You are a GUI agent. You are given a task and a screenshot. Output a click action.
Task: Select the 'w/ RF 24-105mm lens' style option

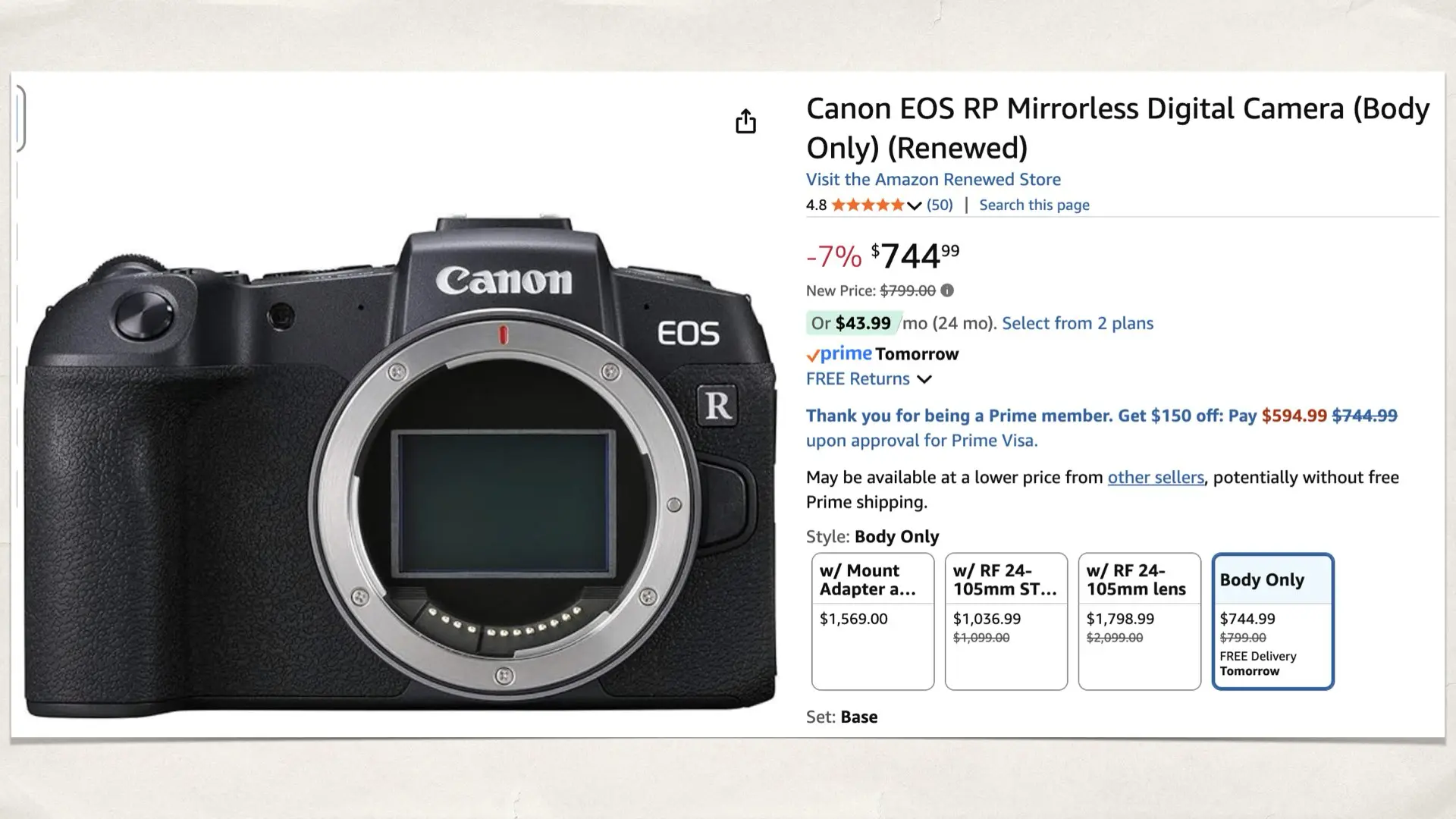pyautogui.click(x=1139, y=622)
